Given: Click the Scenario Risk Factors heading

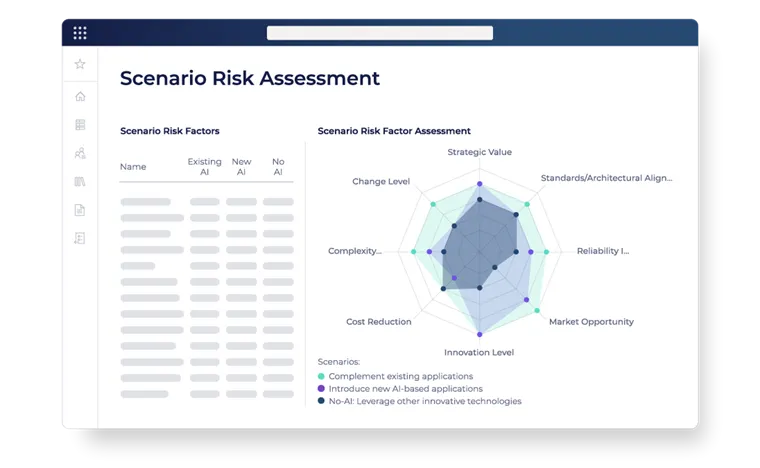Looking at the screenshot, I should click(170, 131).
